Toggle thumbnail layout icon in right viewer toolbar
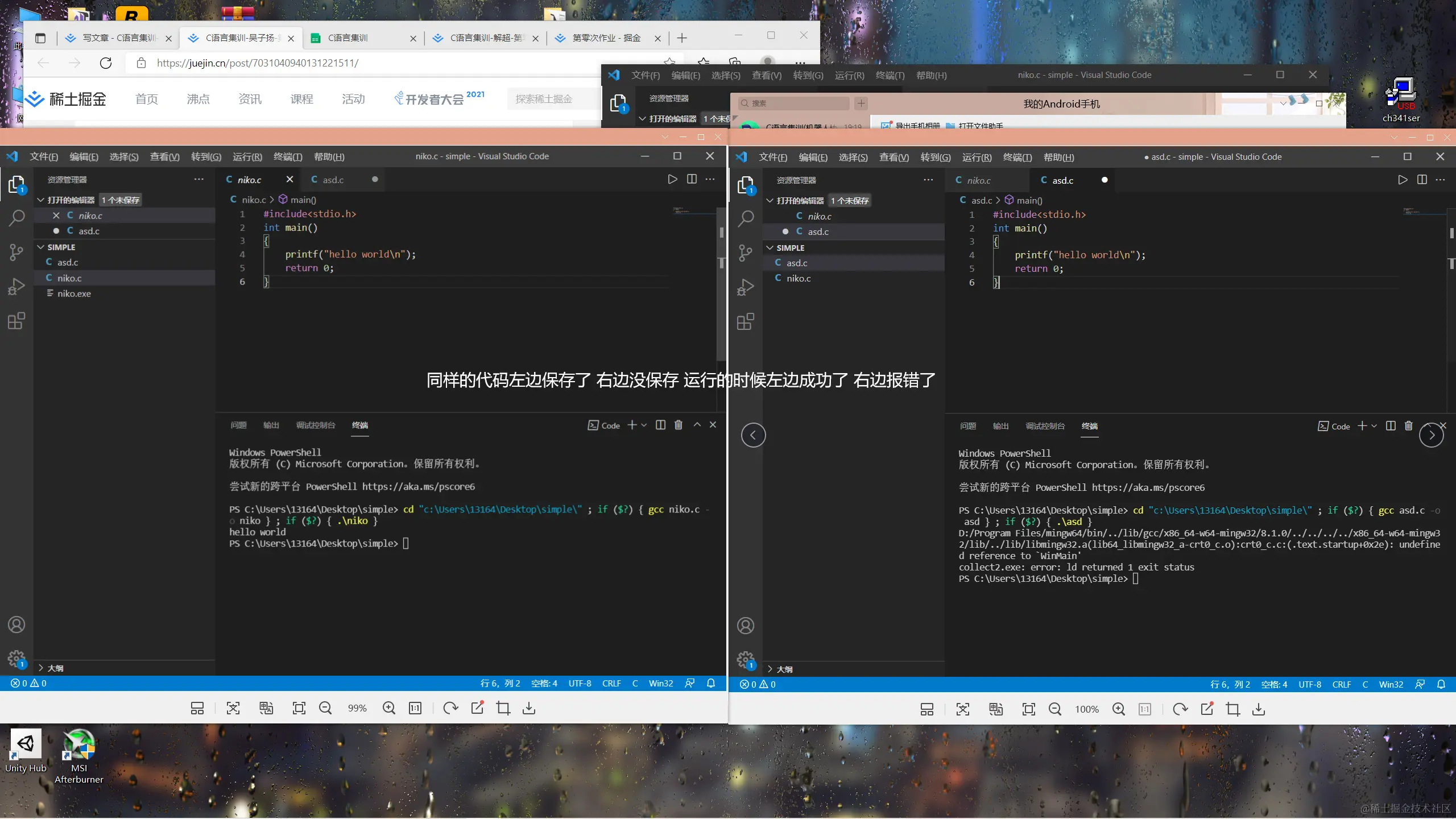1456x819 pixels. [x=926, y=709]
